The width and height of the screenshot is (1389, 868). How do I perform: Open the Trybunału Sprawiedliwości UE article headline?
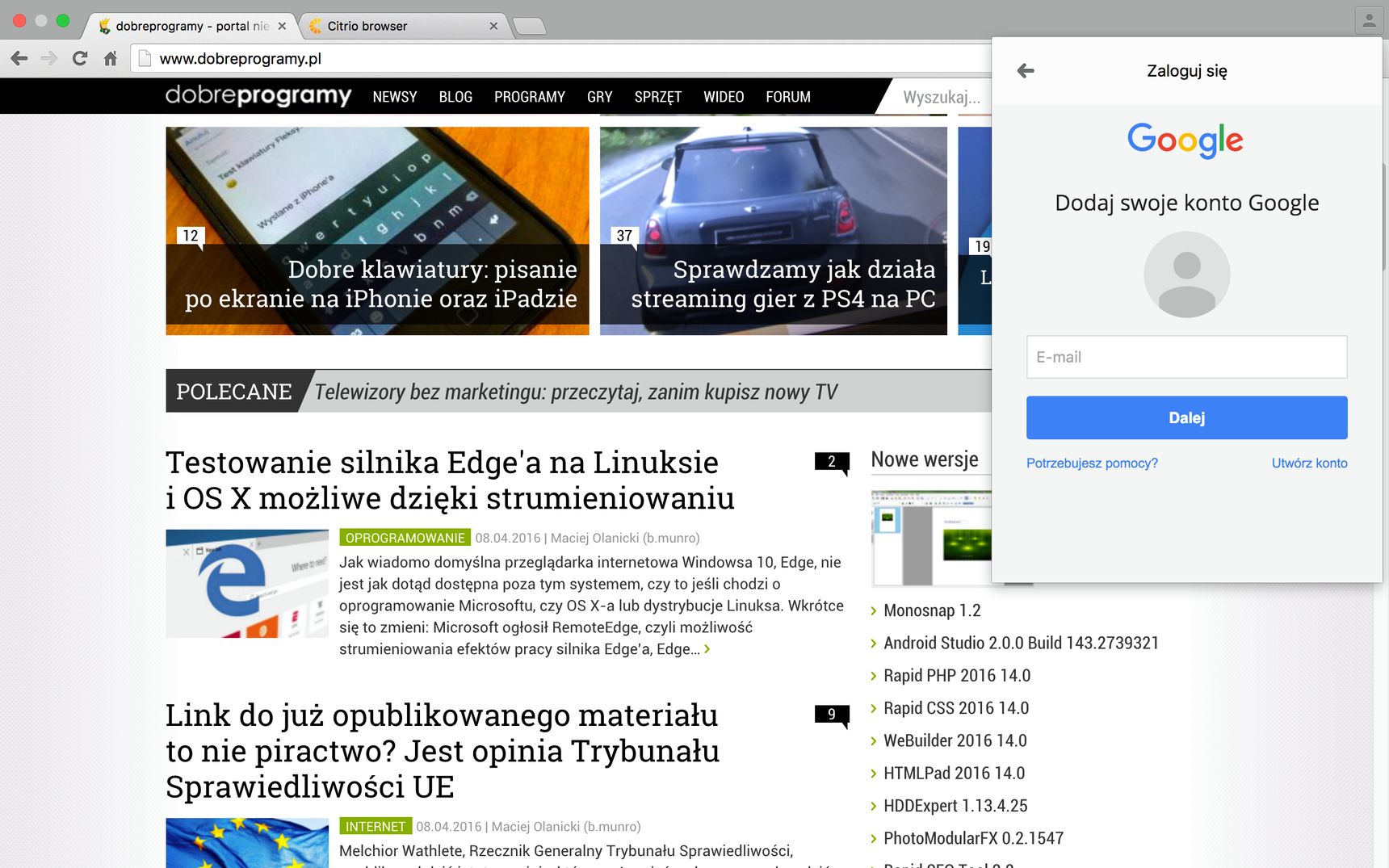[x=443, y=751]
